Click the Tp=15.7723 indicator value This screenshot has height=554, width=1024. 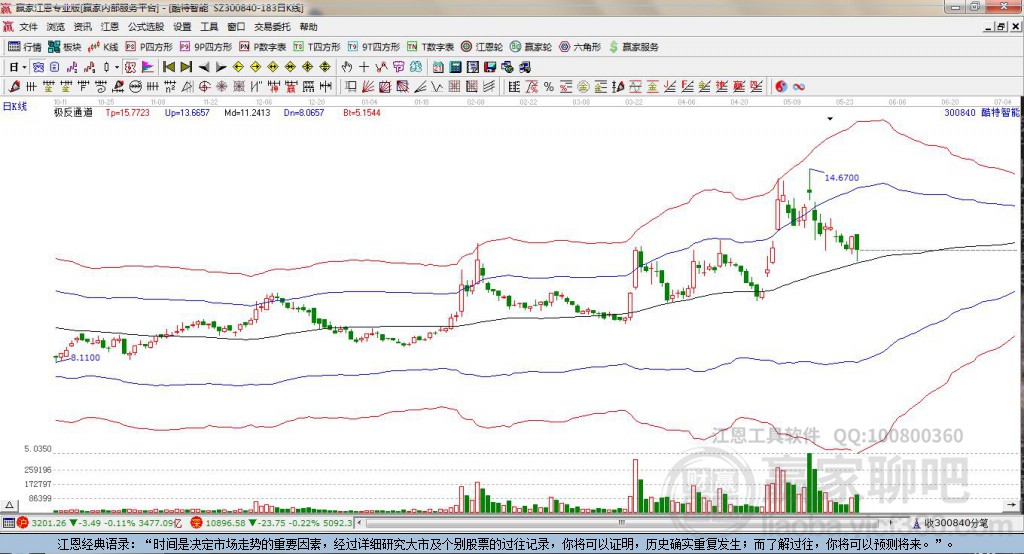[127, 112]
